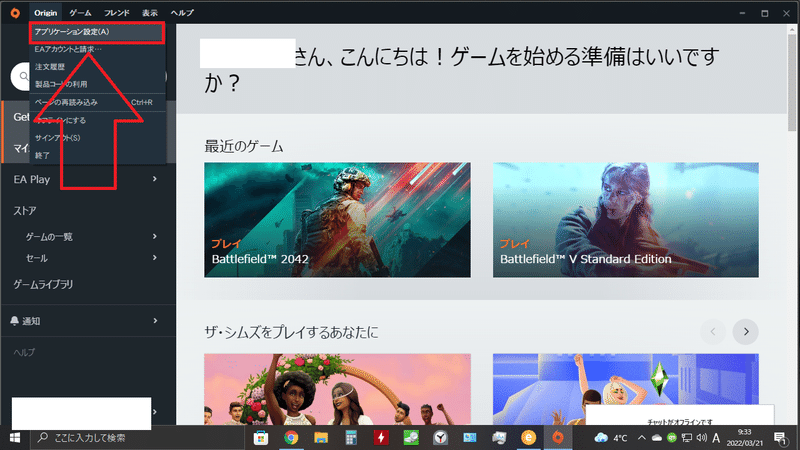This screenshot has width=800, height=450.
Task: Open Microsoft Store from taskbar
Action: tap(261, 438)
